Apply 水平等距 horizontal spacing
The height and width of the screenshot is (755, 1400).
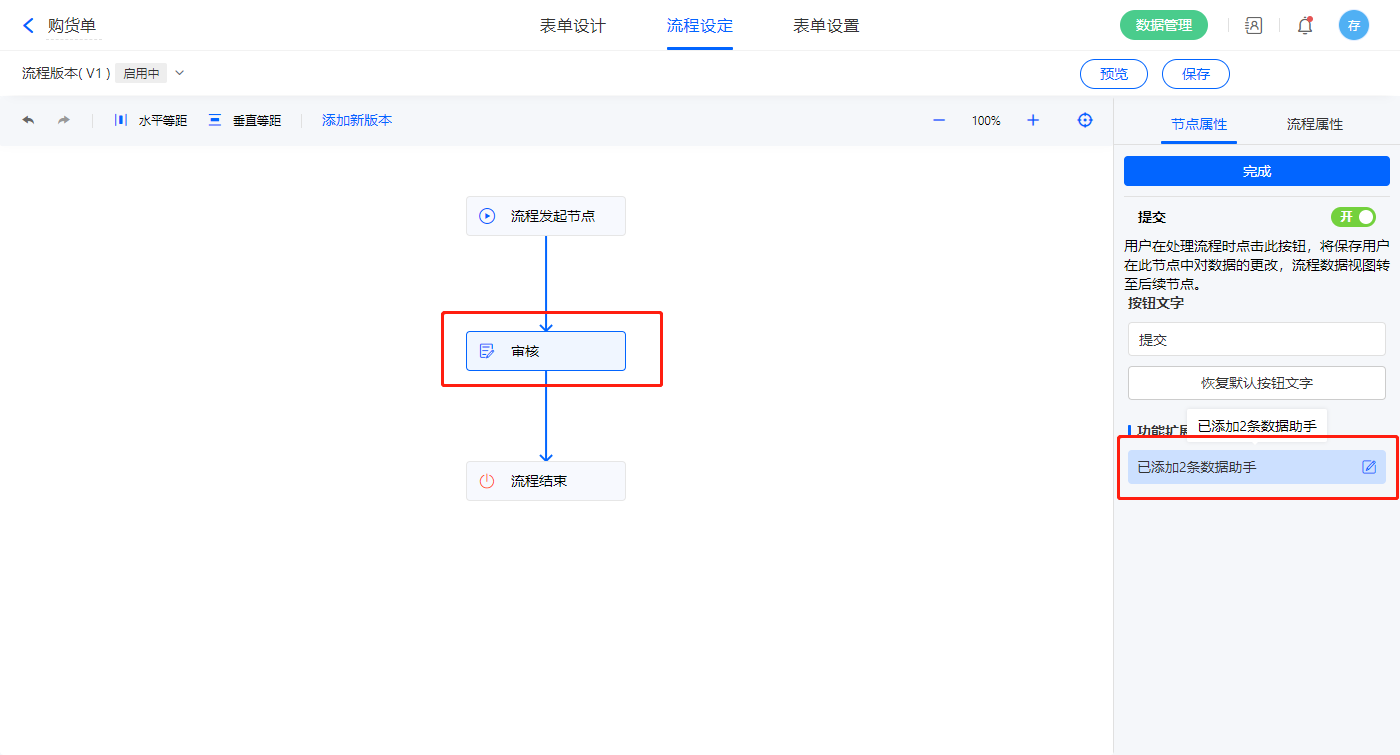pos(151,120)
